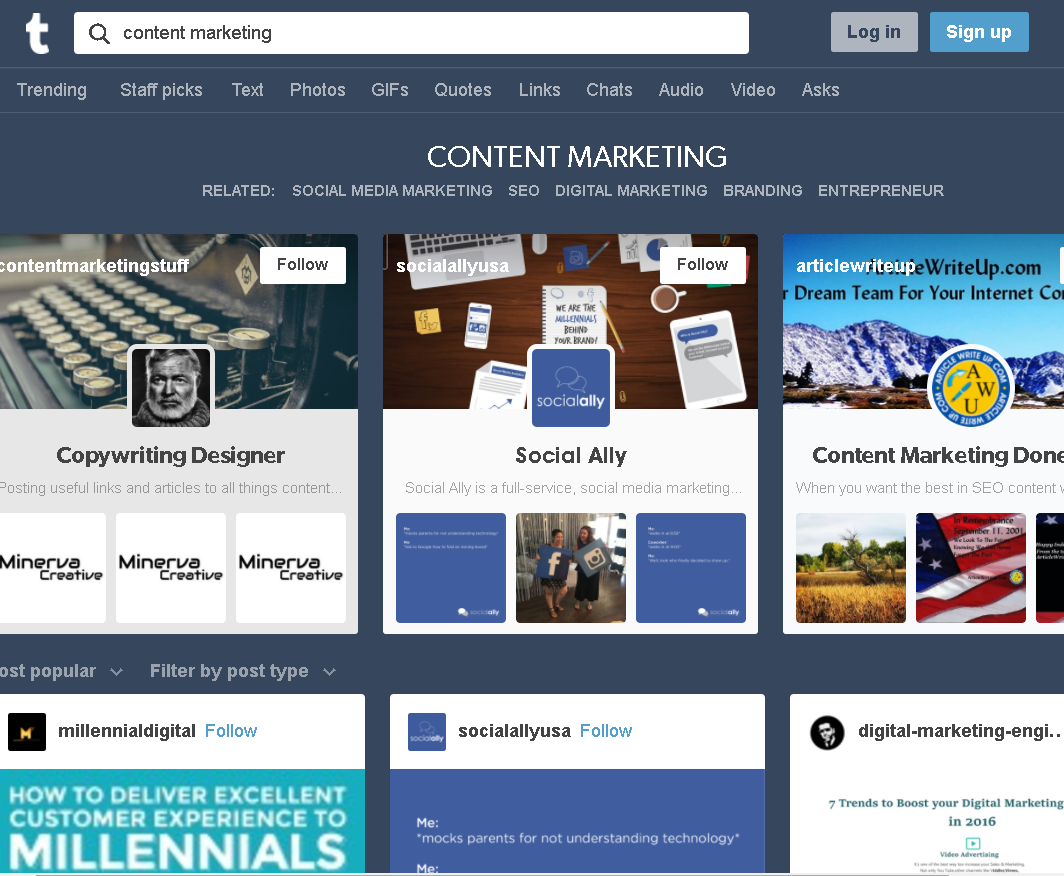Open the Audio tab

click(x=681, y=90)
